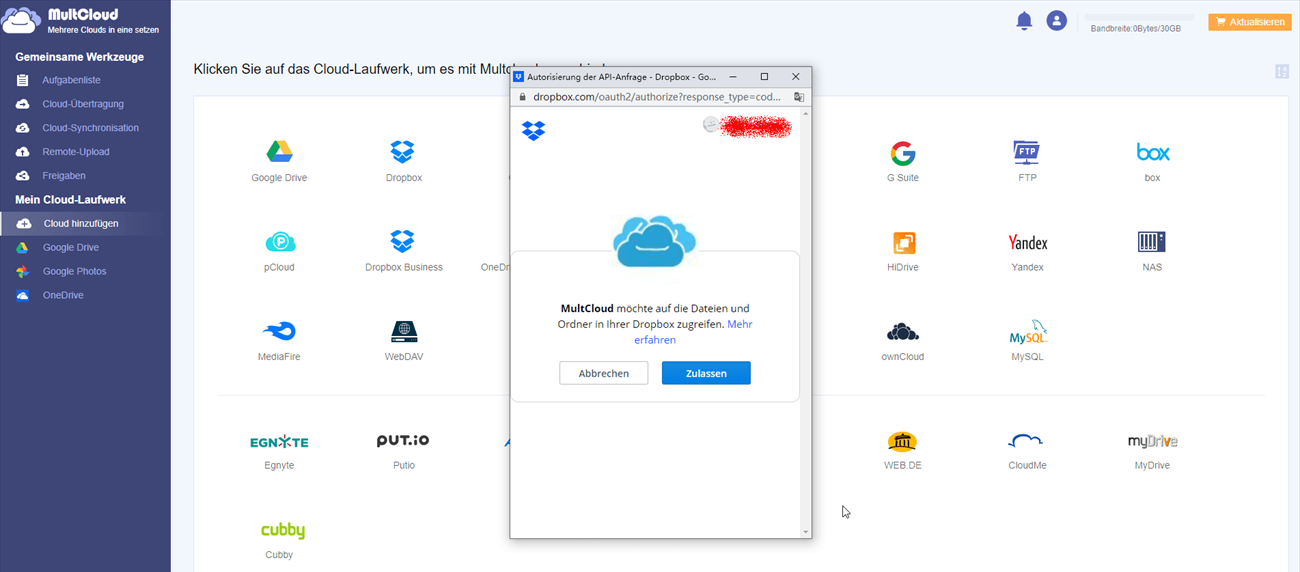Open Freigaben in the sidebar
The image size is (1300, 572).
[x=64, y=176]
